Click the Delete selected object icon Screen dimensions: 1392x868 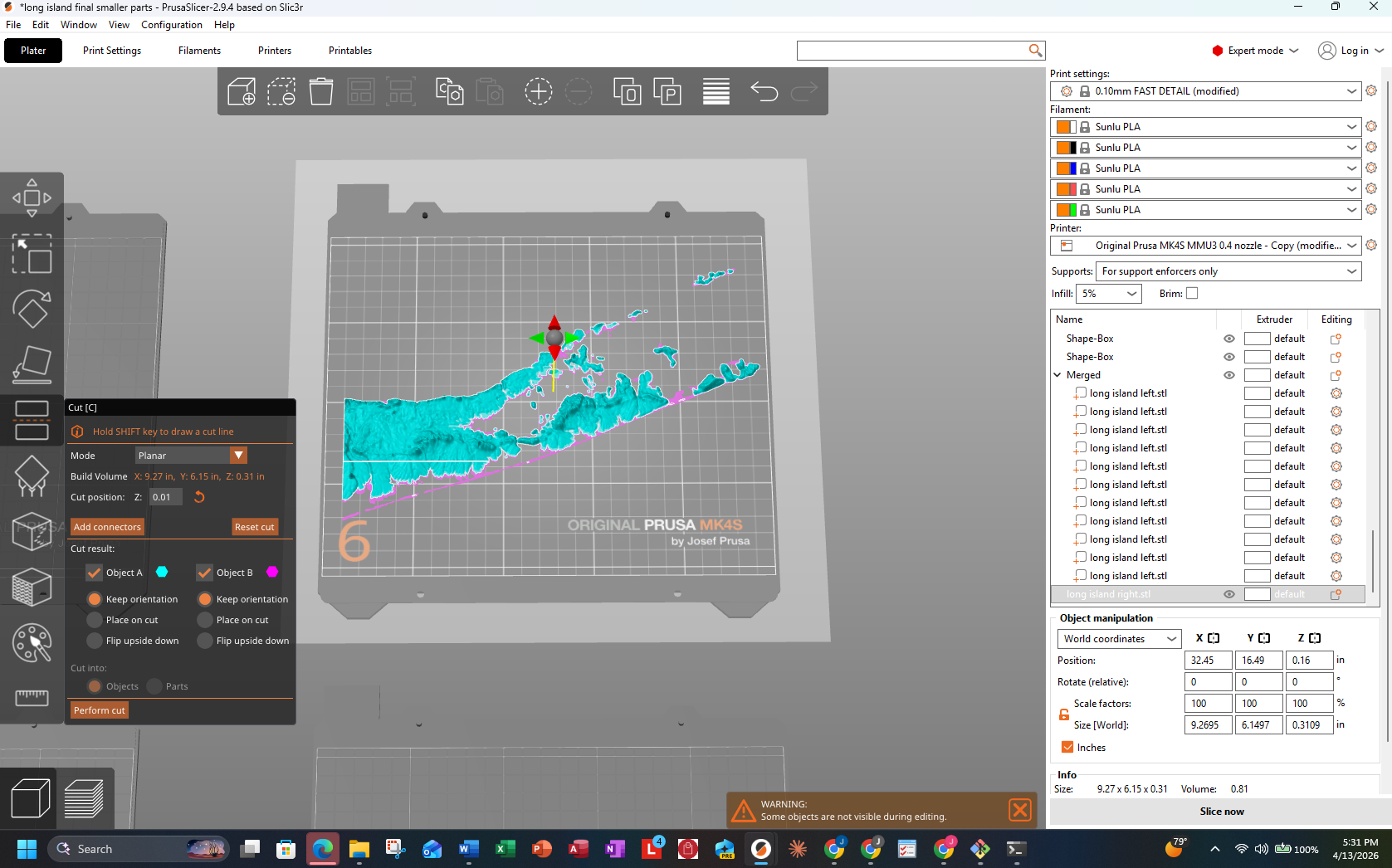(281, 91)
